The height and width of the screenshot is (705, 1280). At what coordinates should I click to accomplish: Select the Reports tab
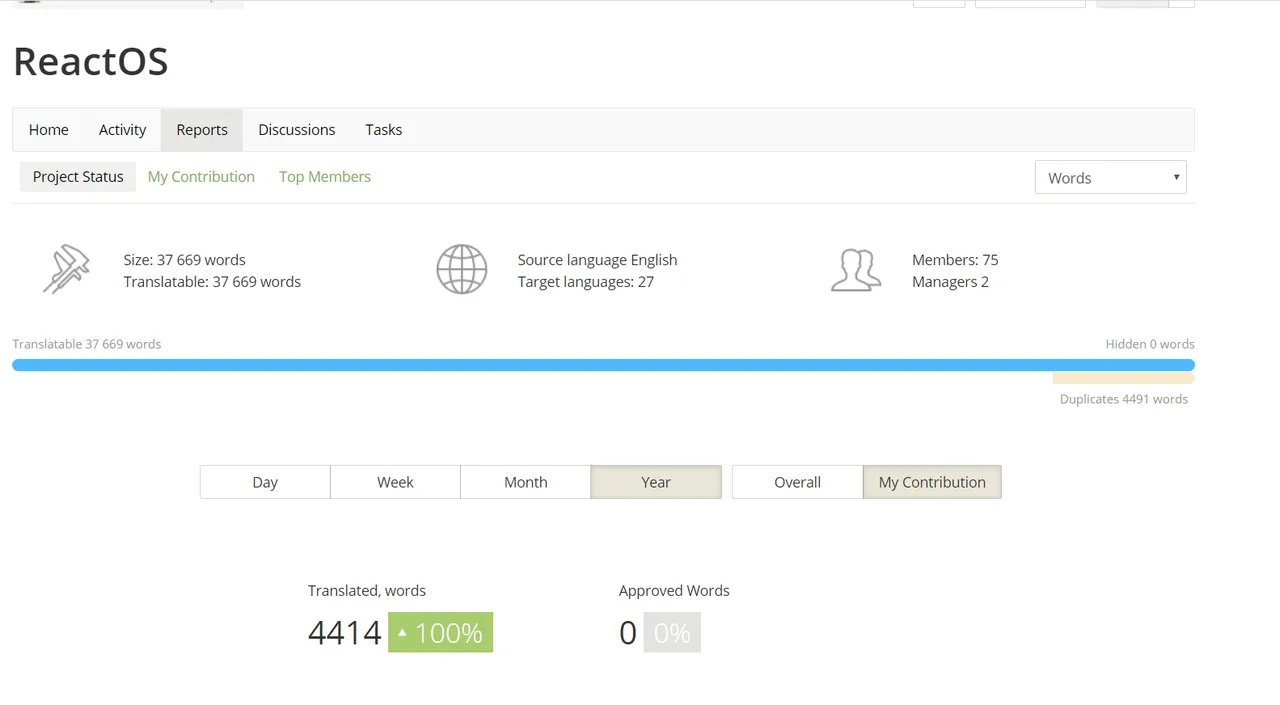202,130
